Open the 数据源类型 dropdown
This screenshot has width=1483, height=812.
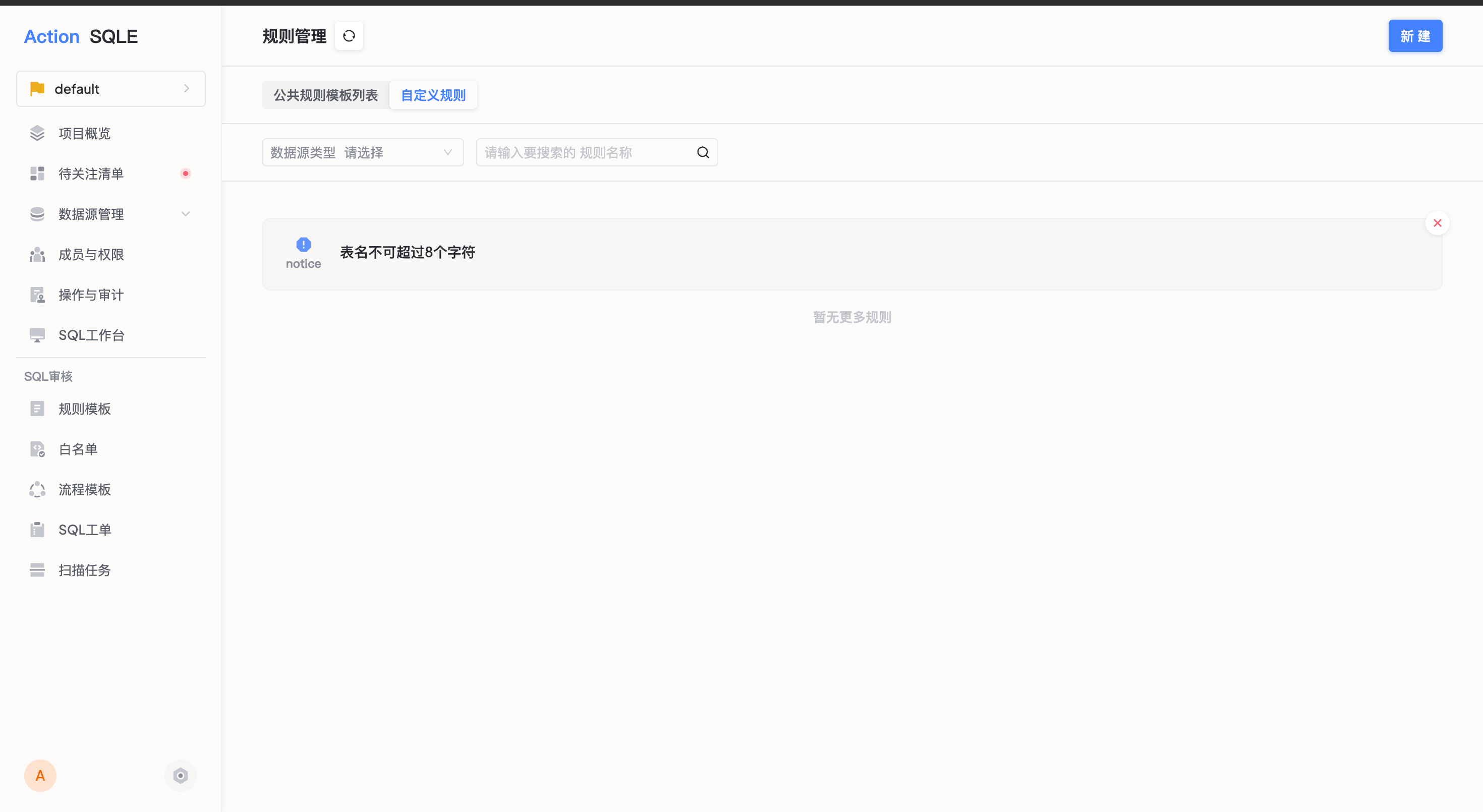coord(363,152)
